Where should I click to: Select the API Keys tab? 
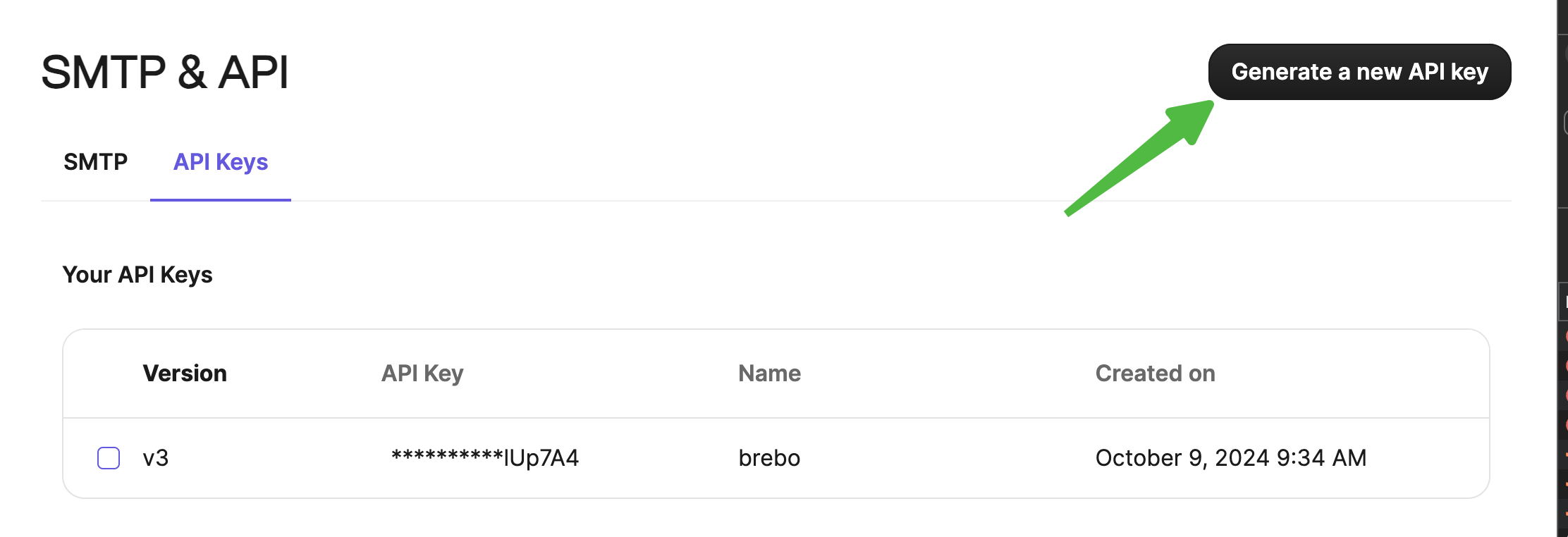(221, 162)
